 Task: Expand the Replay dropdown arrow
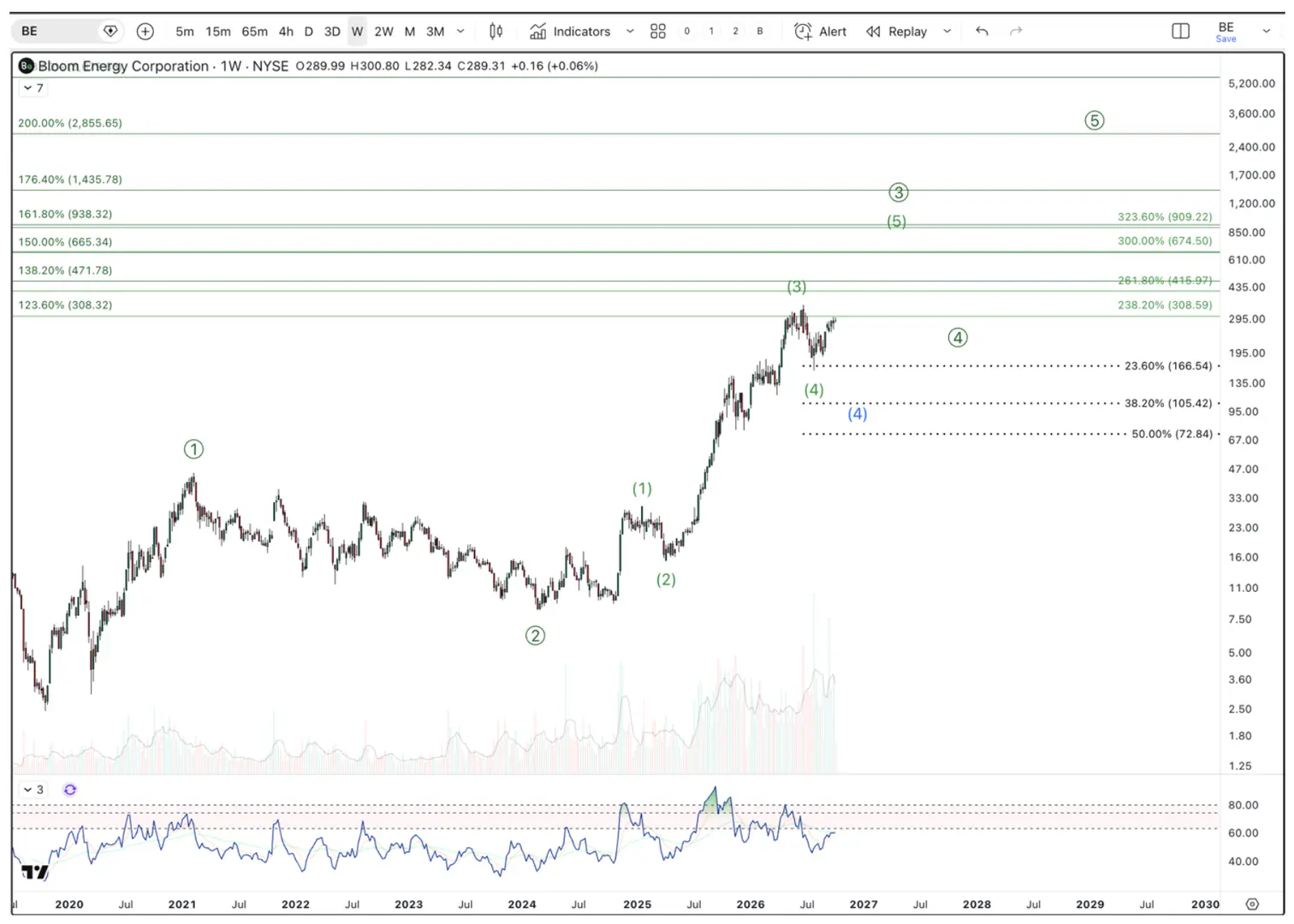(x=947, y=32)
